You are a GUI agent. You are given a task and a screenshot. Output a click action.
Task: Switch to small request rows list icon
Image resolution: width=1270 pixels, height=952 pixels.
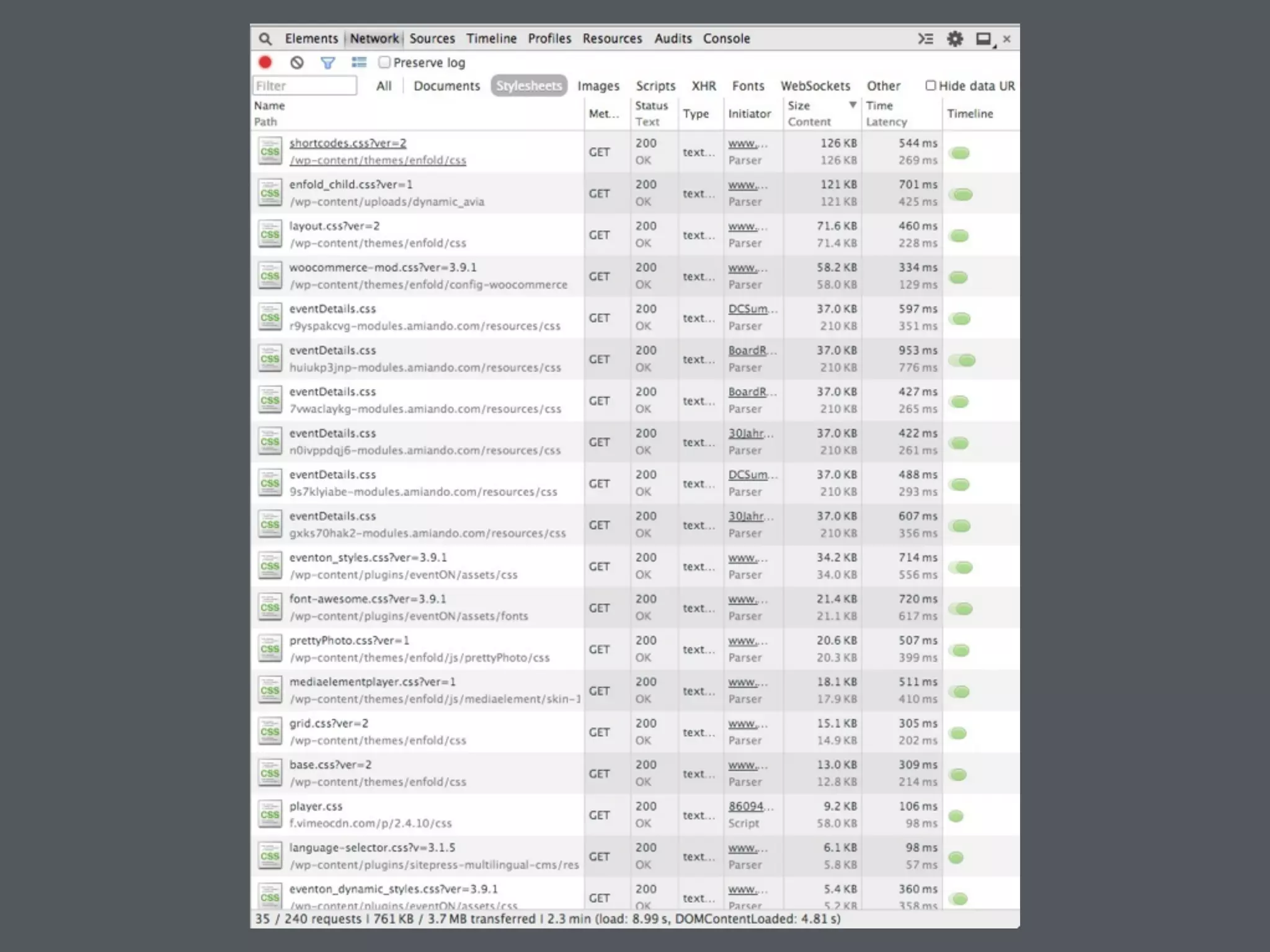pyautogui.click(x=359, y=63)
